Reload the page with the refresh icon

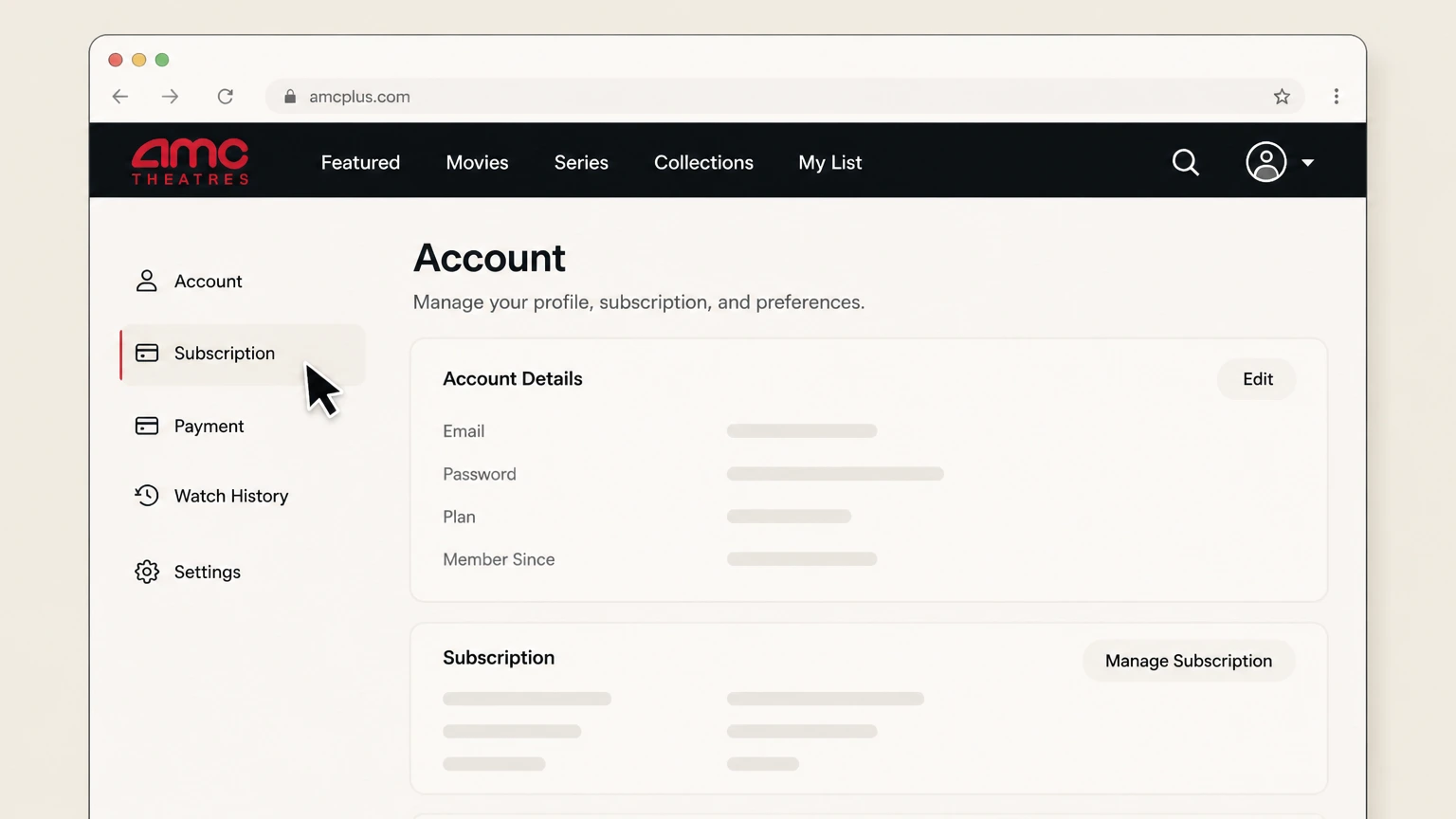(x=226, y=97)
